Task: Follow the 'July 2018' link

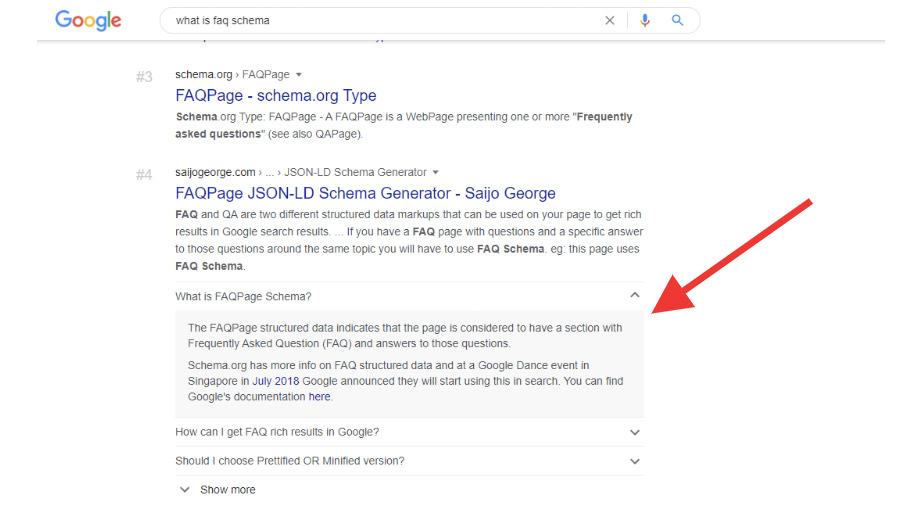Action: [x=275, y=381]
